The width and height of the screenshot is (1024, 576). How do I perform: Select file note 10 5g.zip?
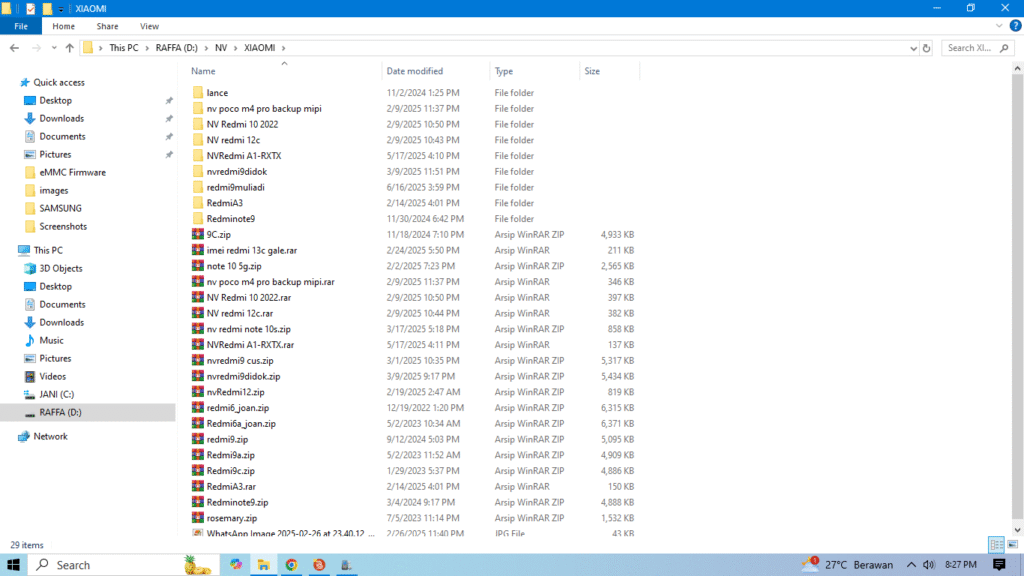click(234, 266)
